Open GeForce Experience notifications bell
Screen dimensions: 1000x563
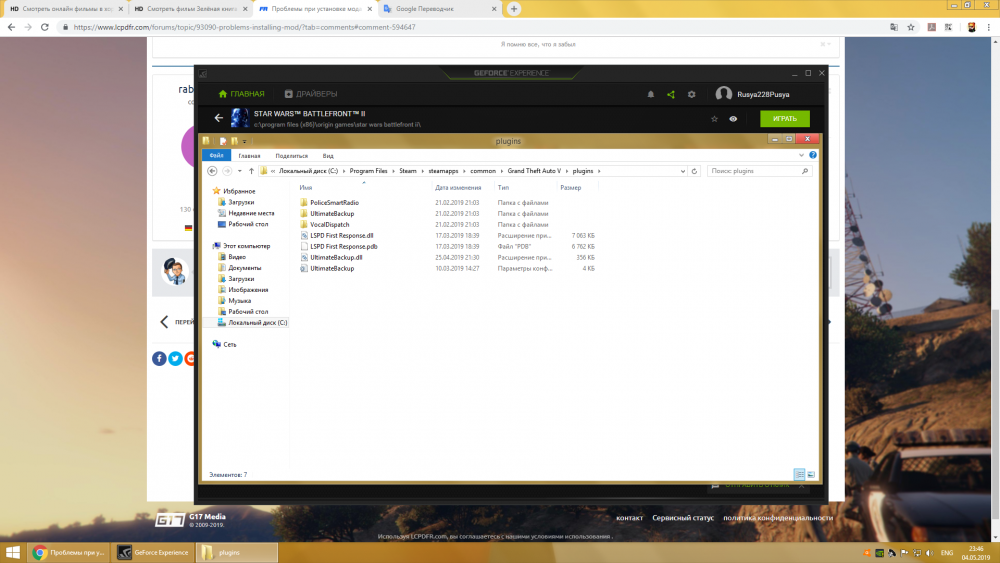click(651, 94)
